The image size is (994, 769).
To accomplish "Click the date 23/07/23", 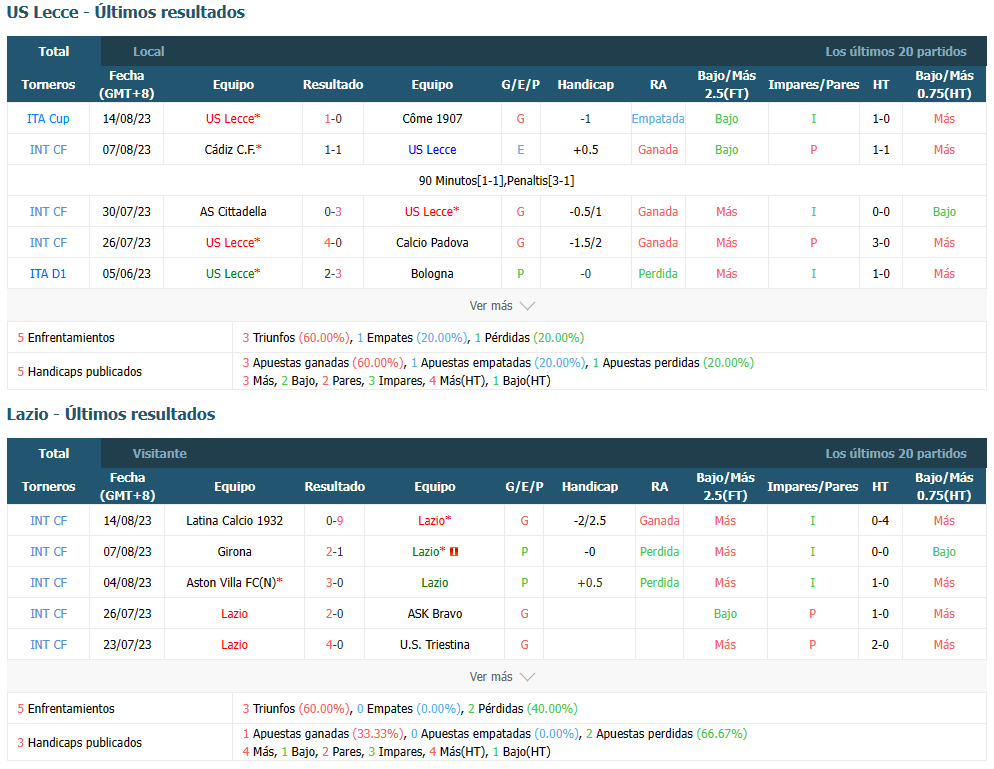I will [127, 645].
